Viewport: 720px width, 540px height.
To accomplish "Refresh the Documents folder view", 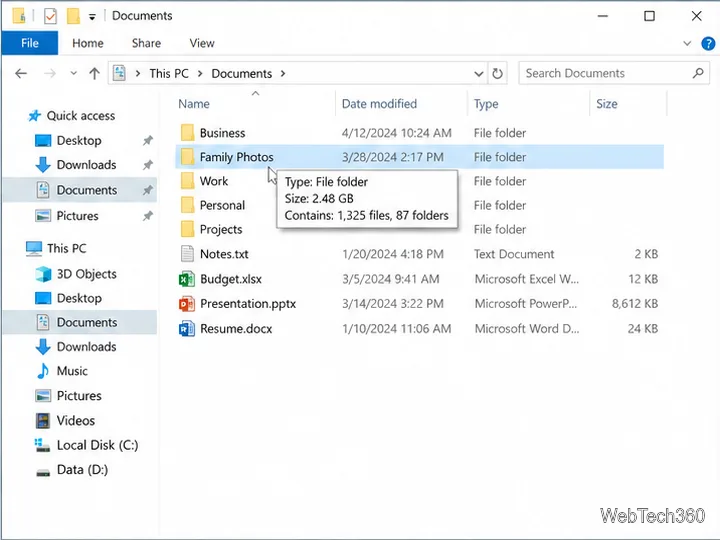I will coord(497,73).
